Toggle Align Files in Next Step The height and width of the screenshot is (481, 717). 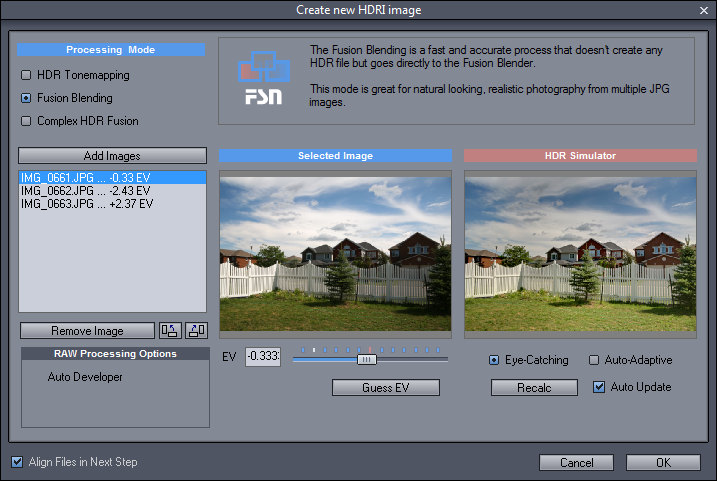17,462
